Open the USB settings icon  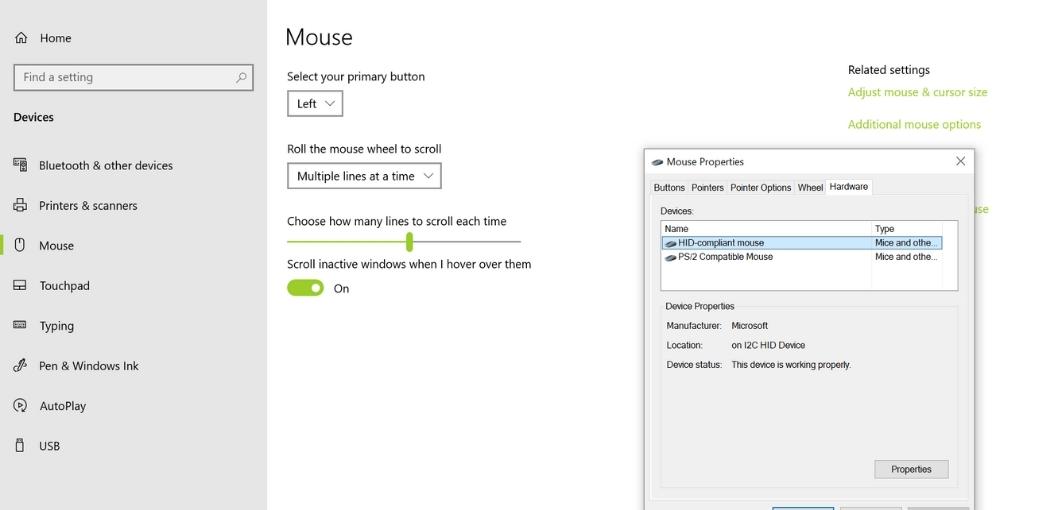[x=19, y=445]
